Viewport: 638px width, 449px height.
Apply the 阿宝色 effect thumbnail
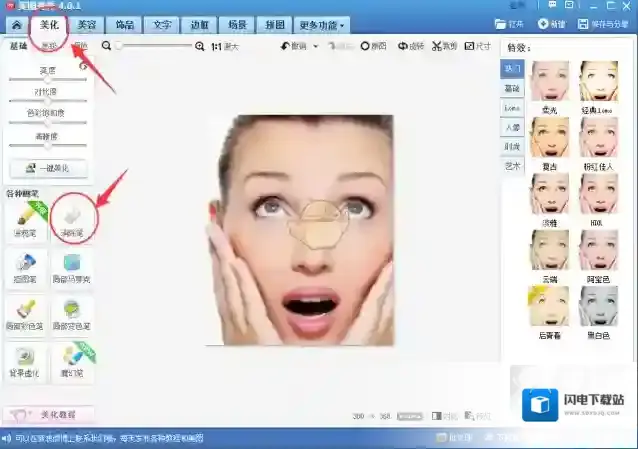point(599,250)
